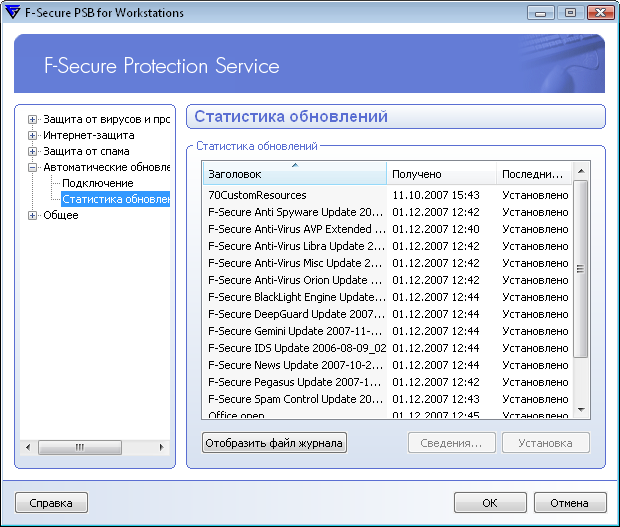The image size is (620, 527).
Task: Click the tree panel horizontal scrollbar thumb
Action: point(80,447)
